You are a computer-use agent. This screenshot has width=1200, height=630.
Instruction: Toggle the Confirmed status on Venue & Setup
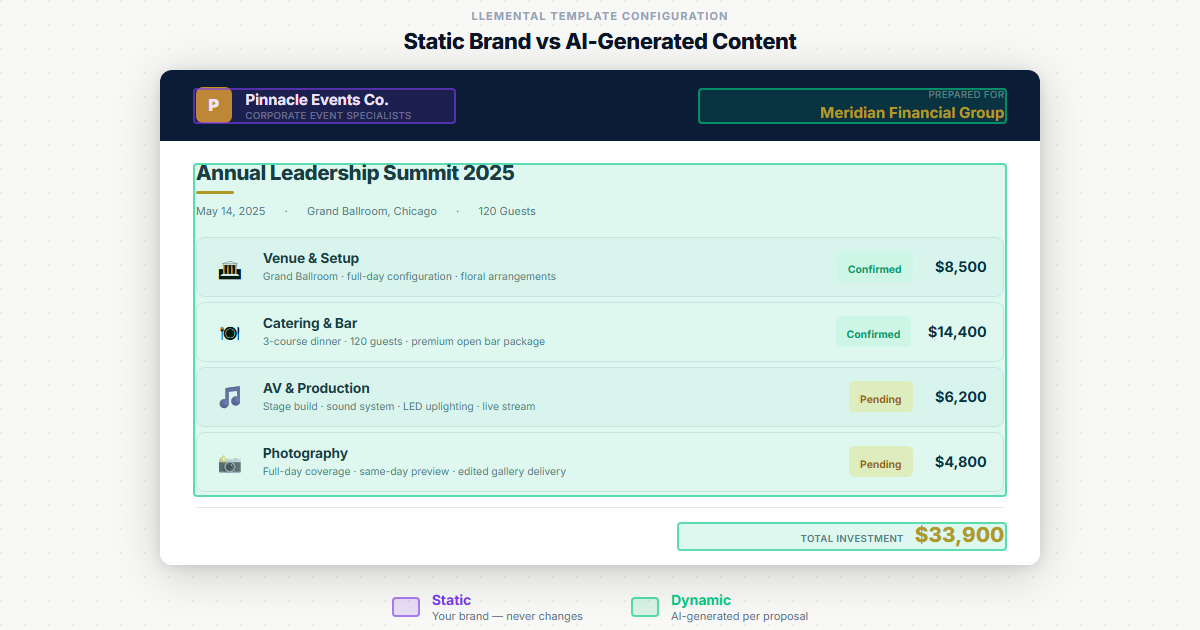[874, 268]
